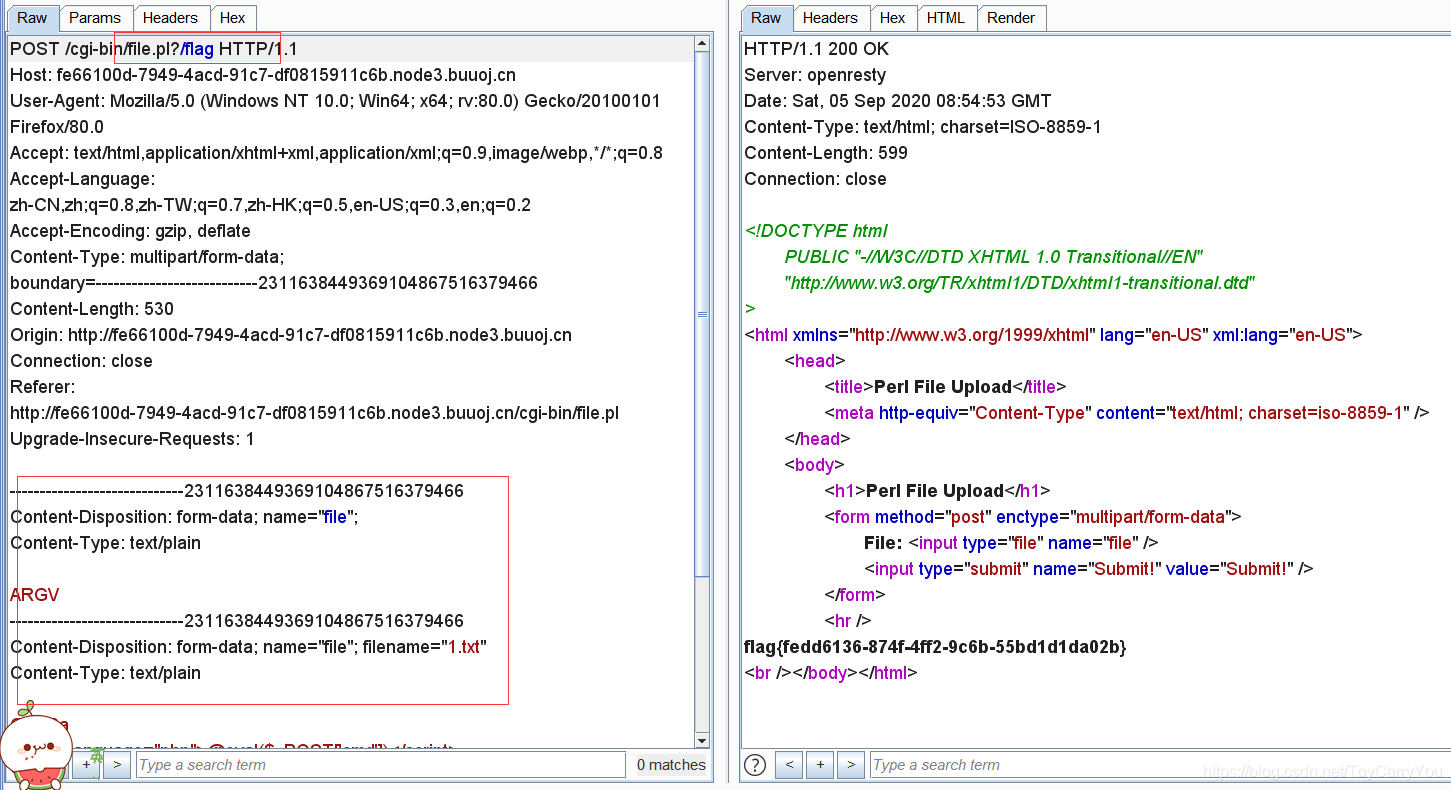1451x790 pixels.
Task: Click the response 'Connection: close' header
Action: coord(815,179)
